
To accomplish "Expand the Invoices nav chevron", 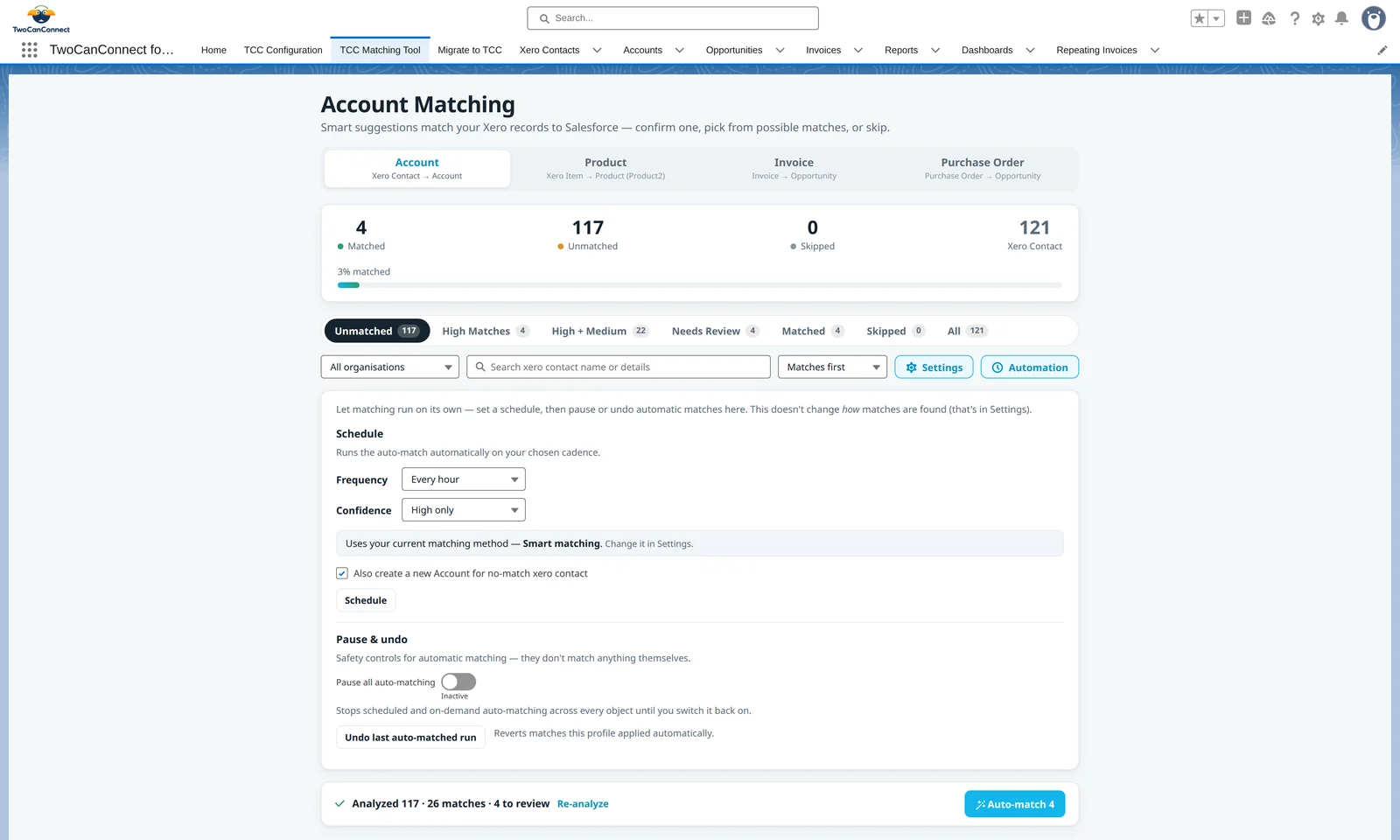I will pos(858,50).
